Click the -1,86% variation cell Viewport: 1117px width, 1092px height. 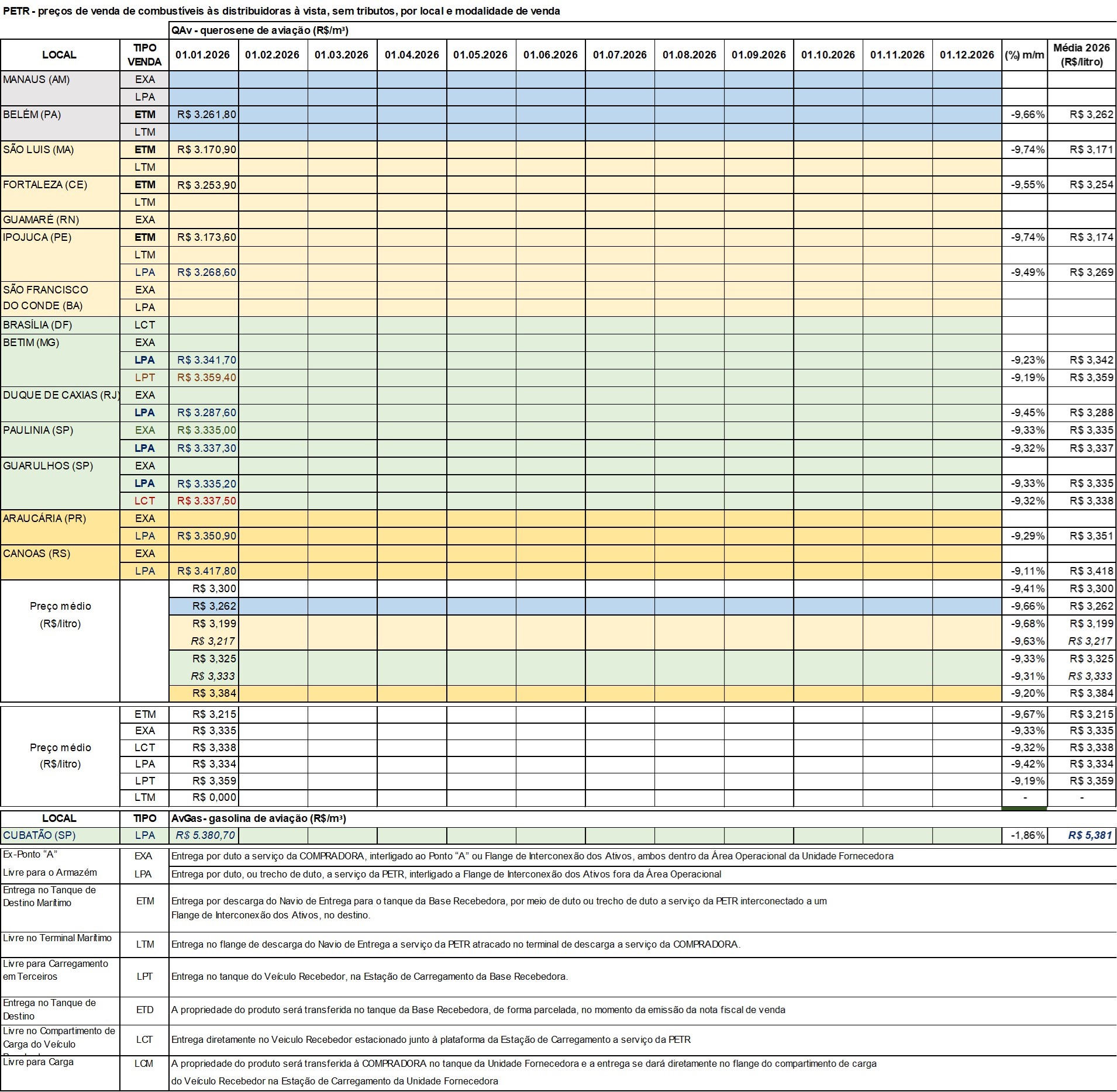tap(1024, 835)
